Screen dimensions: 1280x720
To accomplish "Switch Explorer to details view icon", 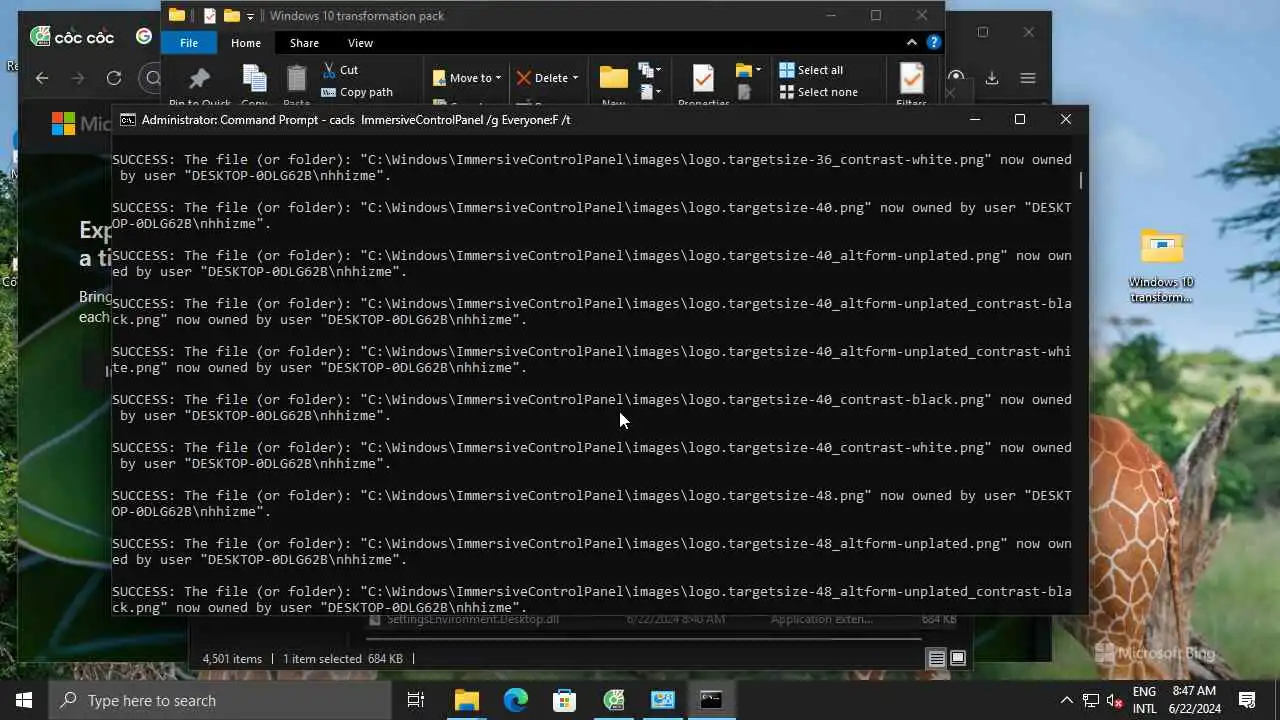I will [936, 658].
